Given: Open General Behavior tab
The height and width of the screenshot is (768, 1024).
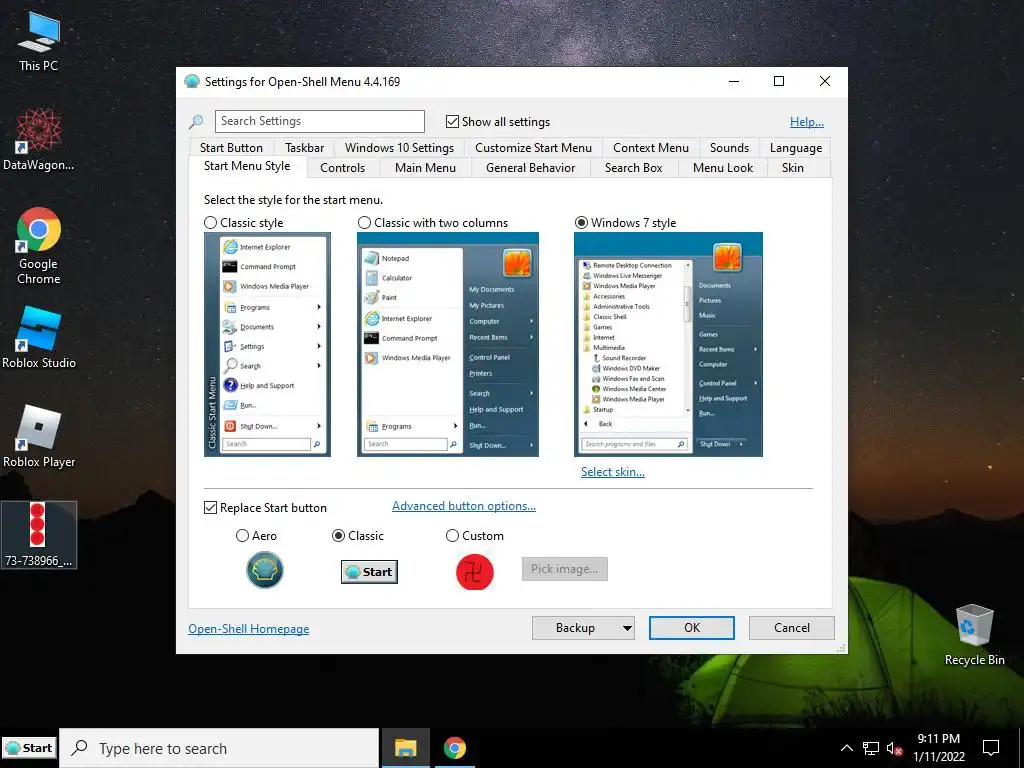Looking at the screenshot, I should (530, 168).
